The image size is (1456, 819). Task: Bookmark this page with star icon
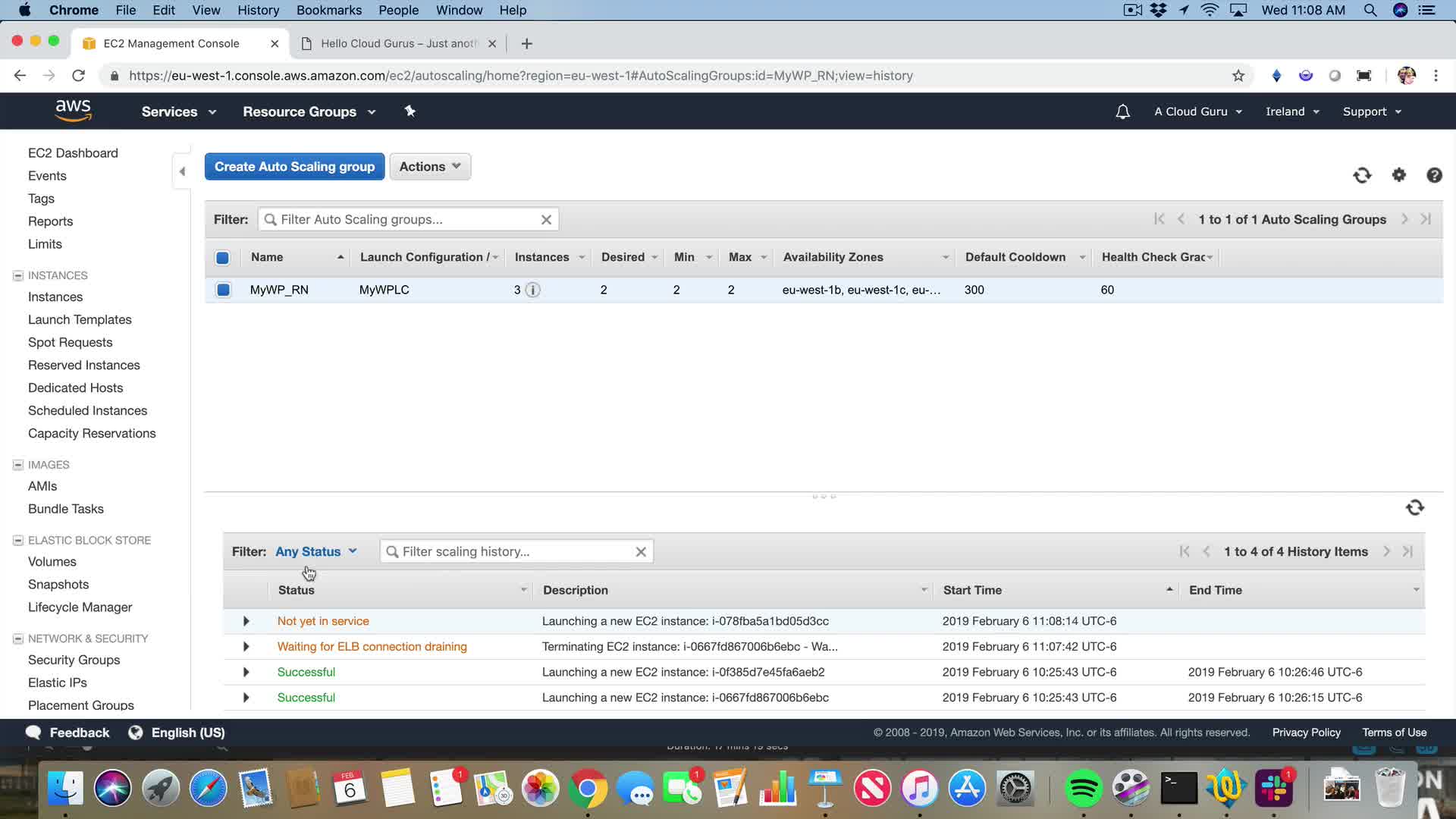click(1238, 76)
